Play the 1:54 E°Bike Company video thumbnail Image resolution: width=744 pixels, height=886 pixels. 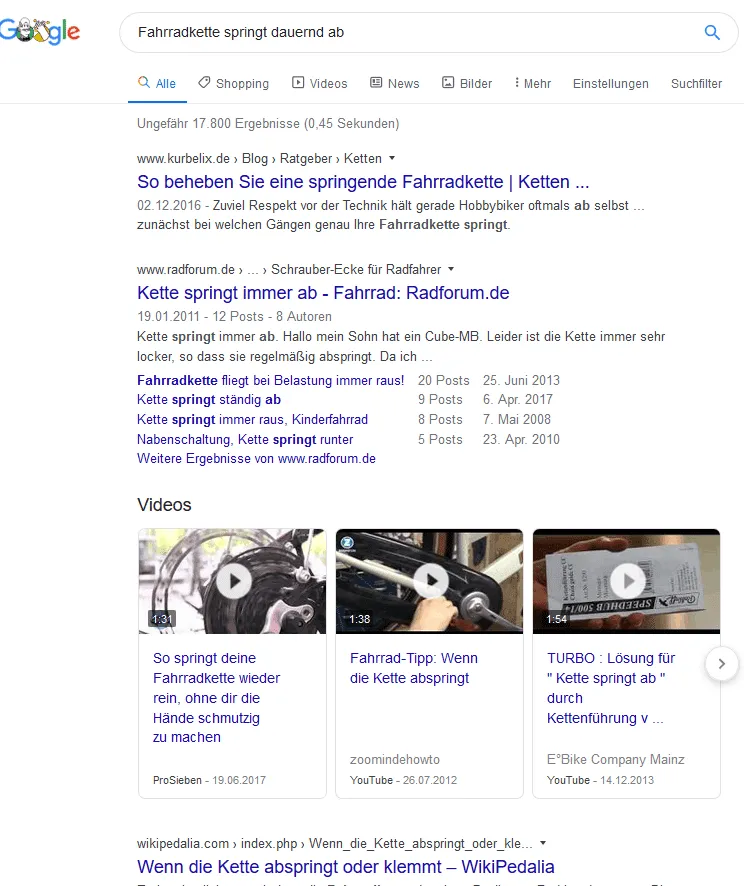point(626,581)
